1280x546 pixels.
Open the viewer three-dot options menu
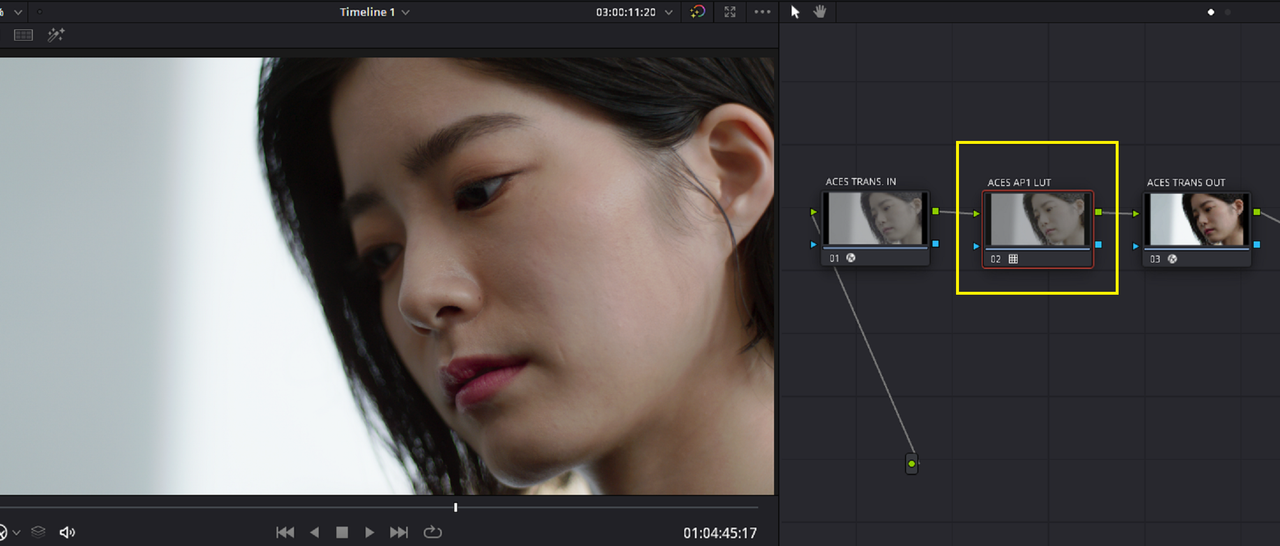tap(763, 12)
